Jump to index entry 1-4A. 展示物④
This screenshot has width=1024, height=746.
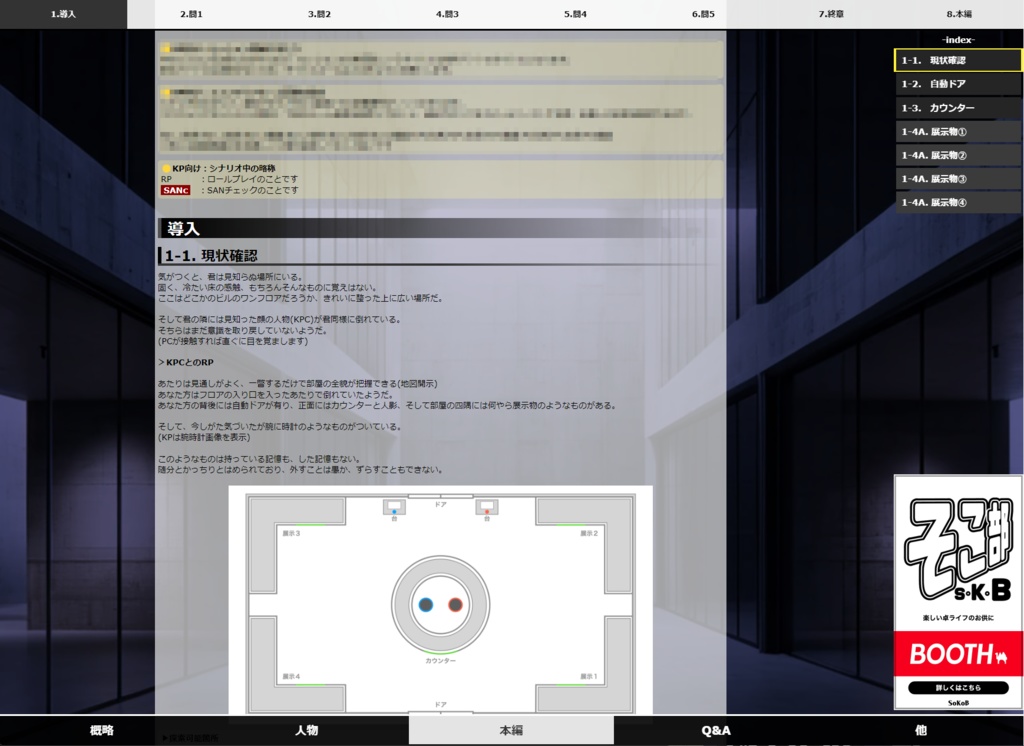coord(958,203)
